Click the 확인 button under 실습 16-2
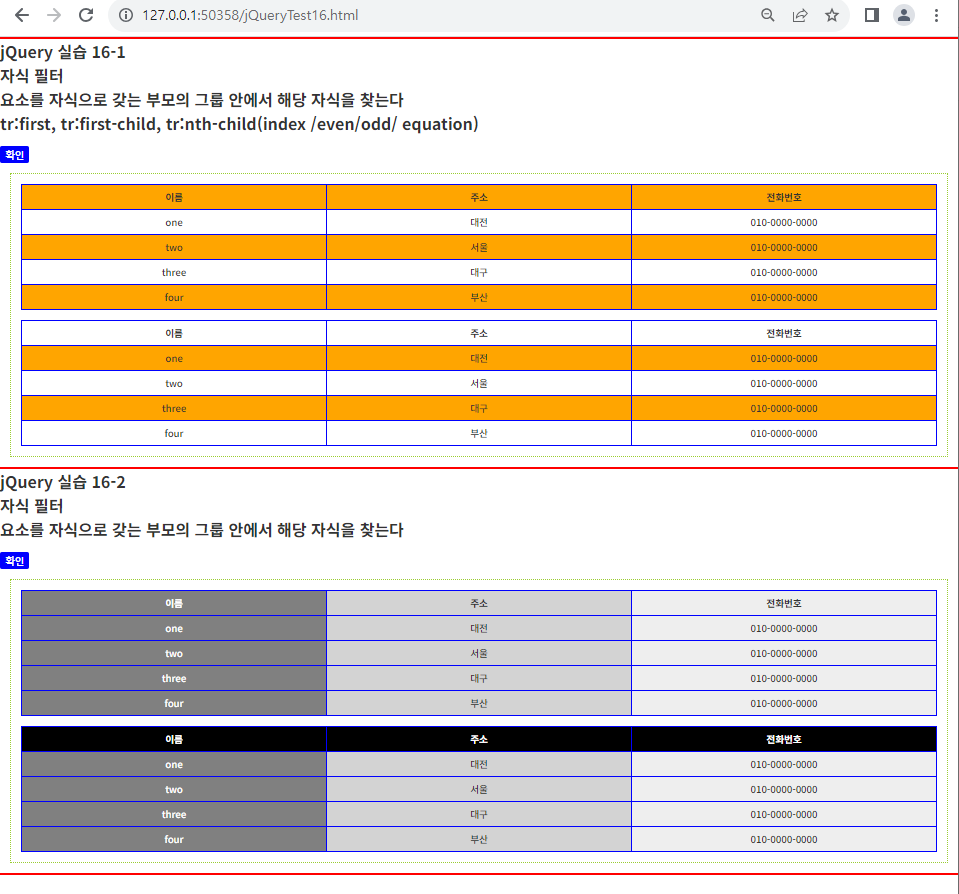The width and height of the screenshot is (959, 894). pyautogui.click(x=15, y=561)
